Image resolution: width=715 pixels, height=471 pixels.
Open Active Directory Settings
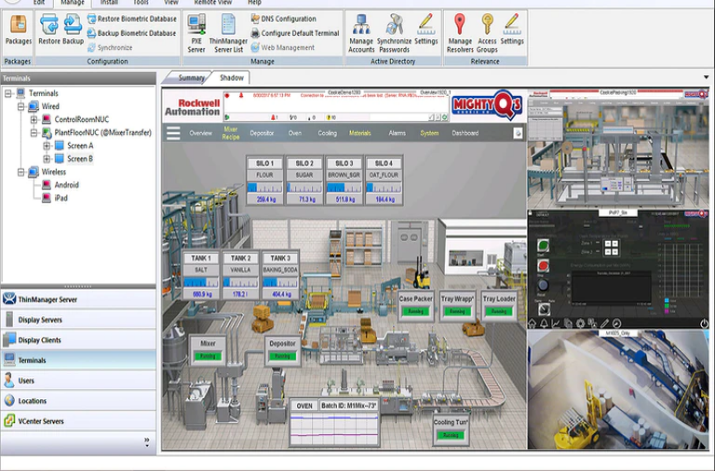tap(426, 29)
